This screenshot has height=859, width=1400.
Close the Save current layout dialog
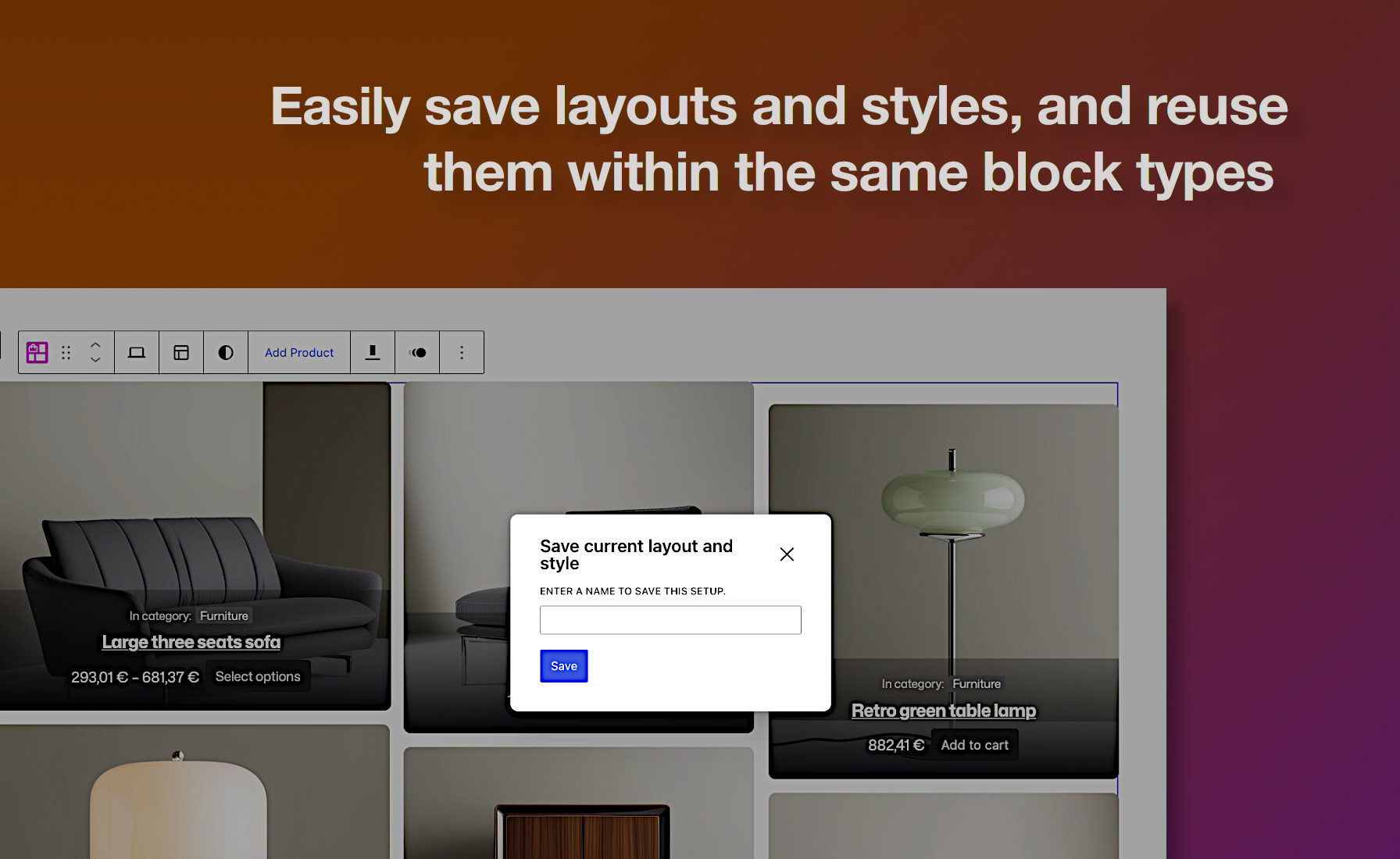(x=787, y=554)
